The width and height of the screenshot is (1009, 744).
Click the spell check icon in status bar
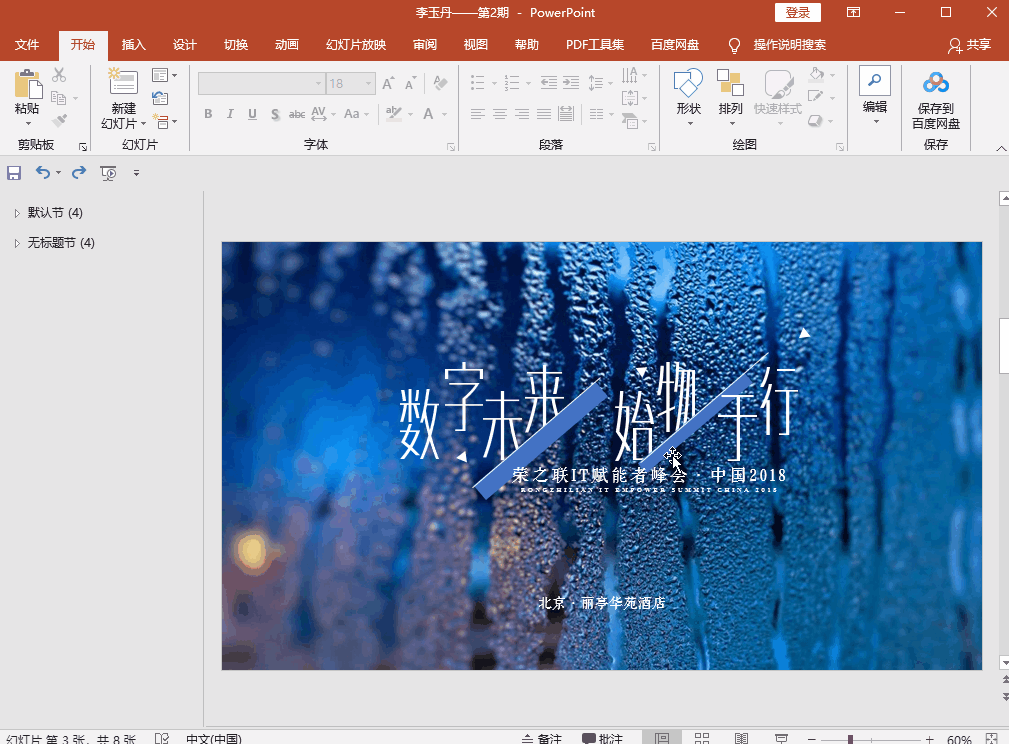coord(162,738)
